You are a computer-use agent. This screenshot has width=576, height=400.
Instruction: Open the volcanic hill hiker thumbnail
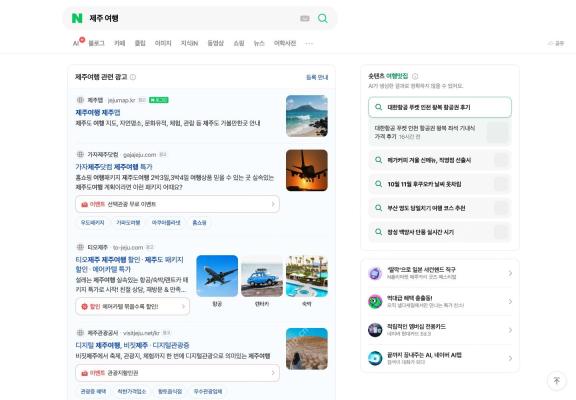pyautogui.click(x=307, y=349)
